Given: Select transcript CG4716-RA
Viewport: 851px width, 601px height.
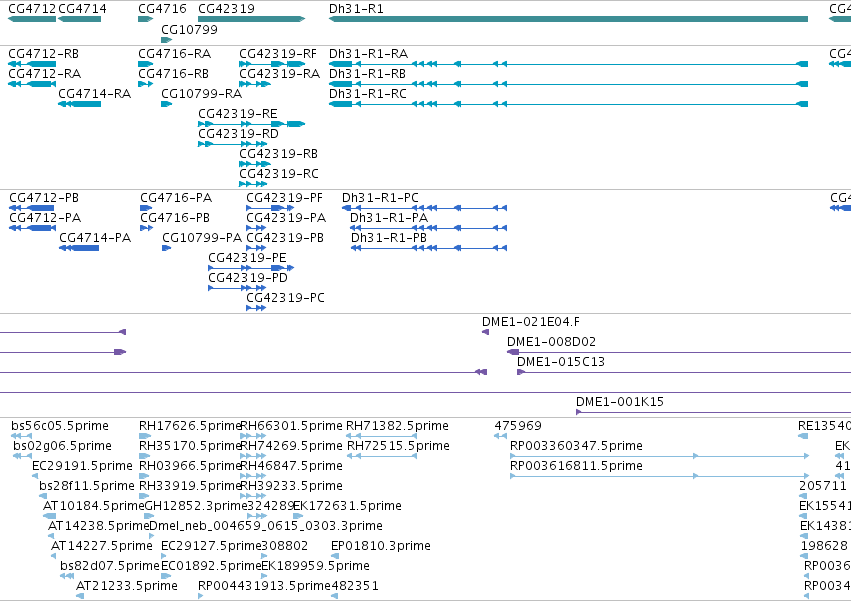Looking at the screenshot, I should pyautogui.click(x=175, y=54).
